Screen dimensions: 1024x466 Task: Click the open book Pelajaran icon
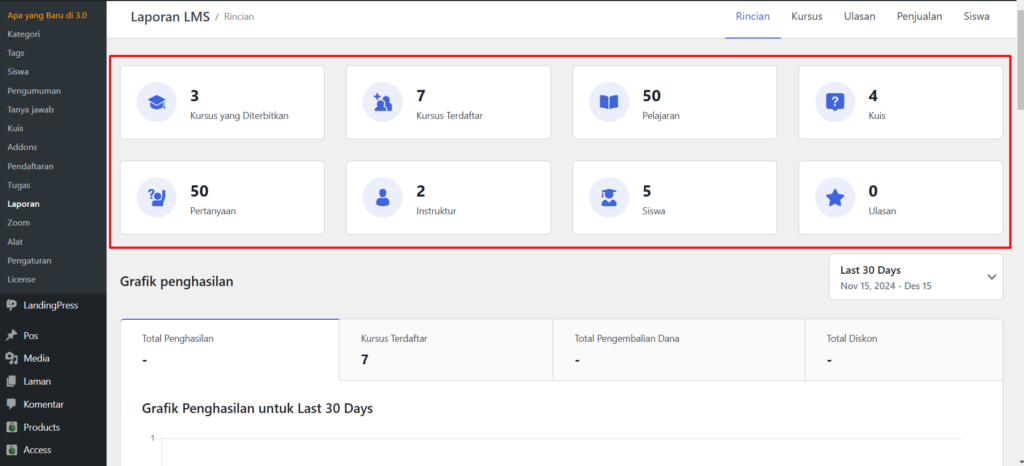[x=608, y=103]
